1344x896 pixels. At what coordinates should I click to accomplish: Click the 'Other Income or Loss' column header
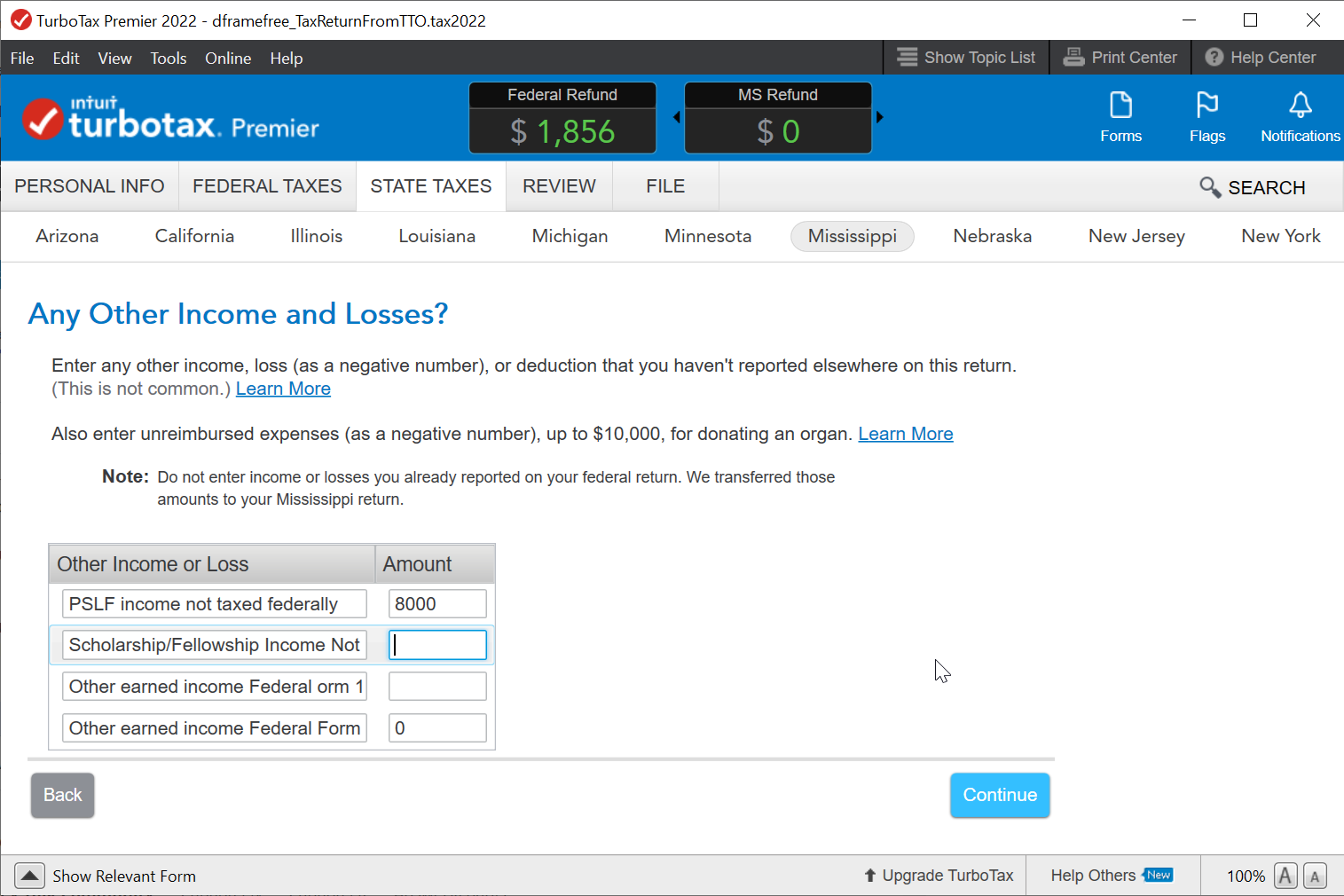(212, 564)
